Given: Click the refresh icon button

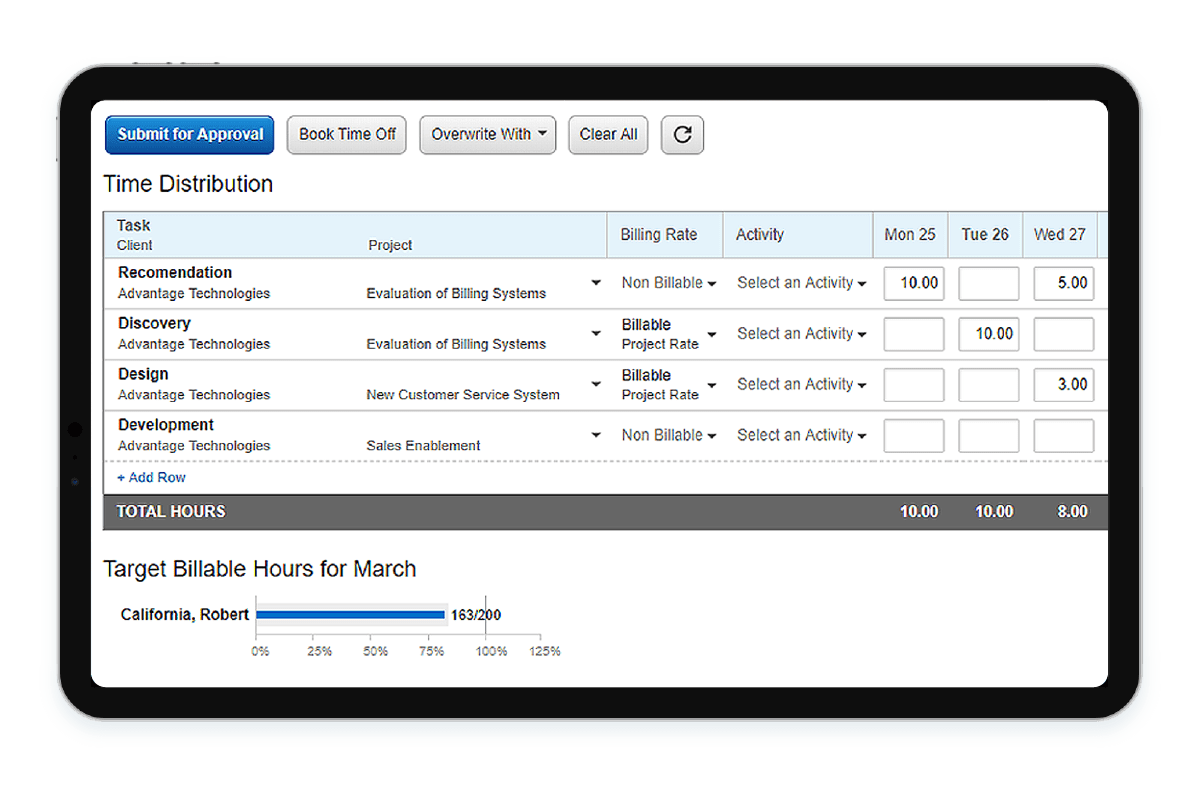Looking at the screenshot, I should tap(682, 135).
